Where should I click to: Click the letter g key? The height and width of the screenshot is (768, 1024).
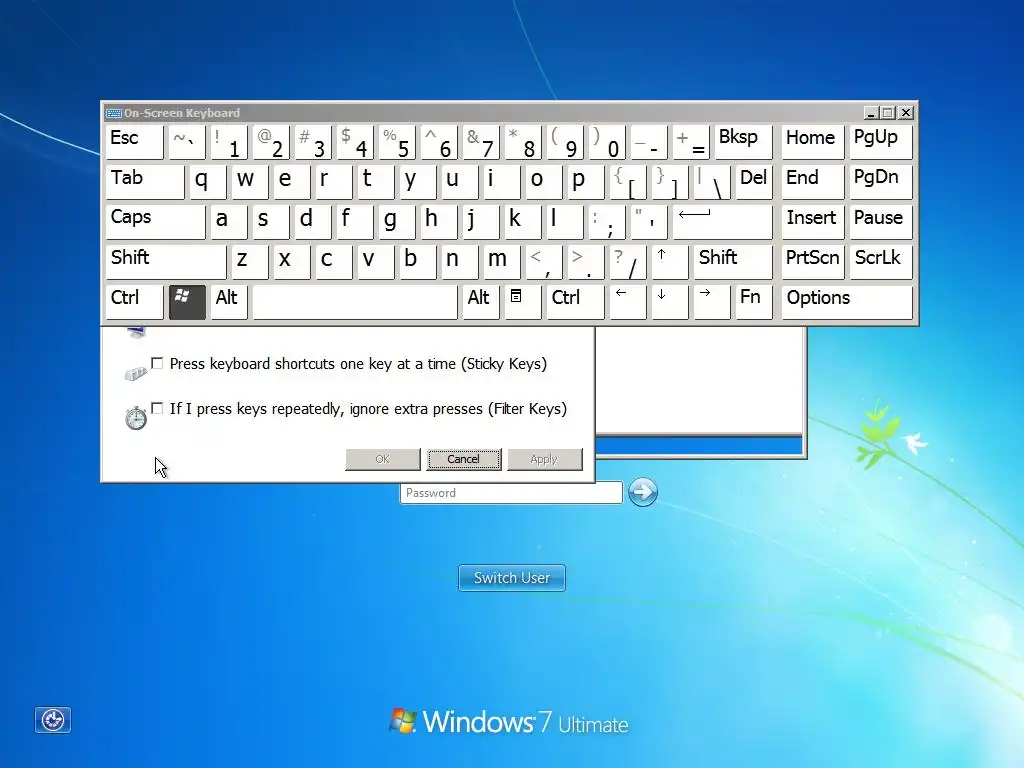tap(396, 223)
